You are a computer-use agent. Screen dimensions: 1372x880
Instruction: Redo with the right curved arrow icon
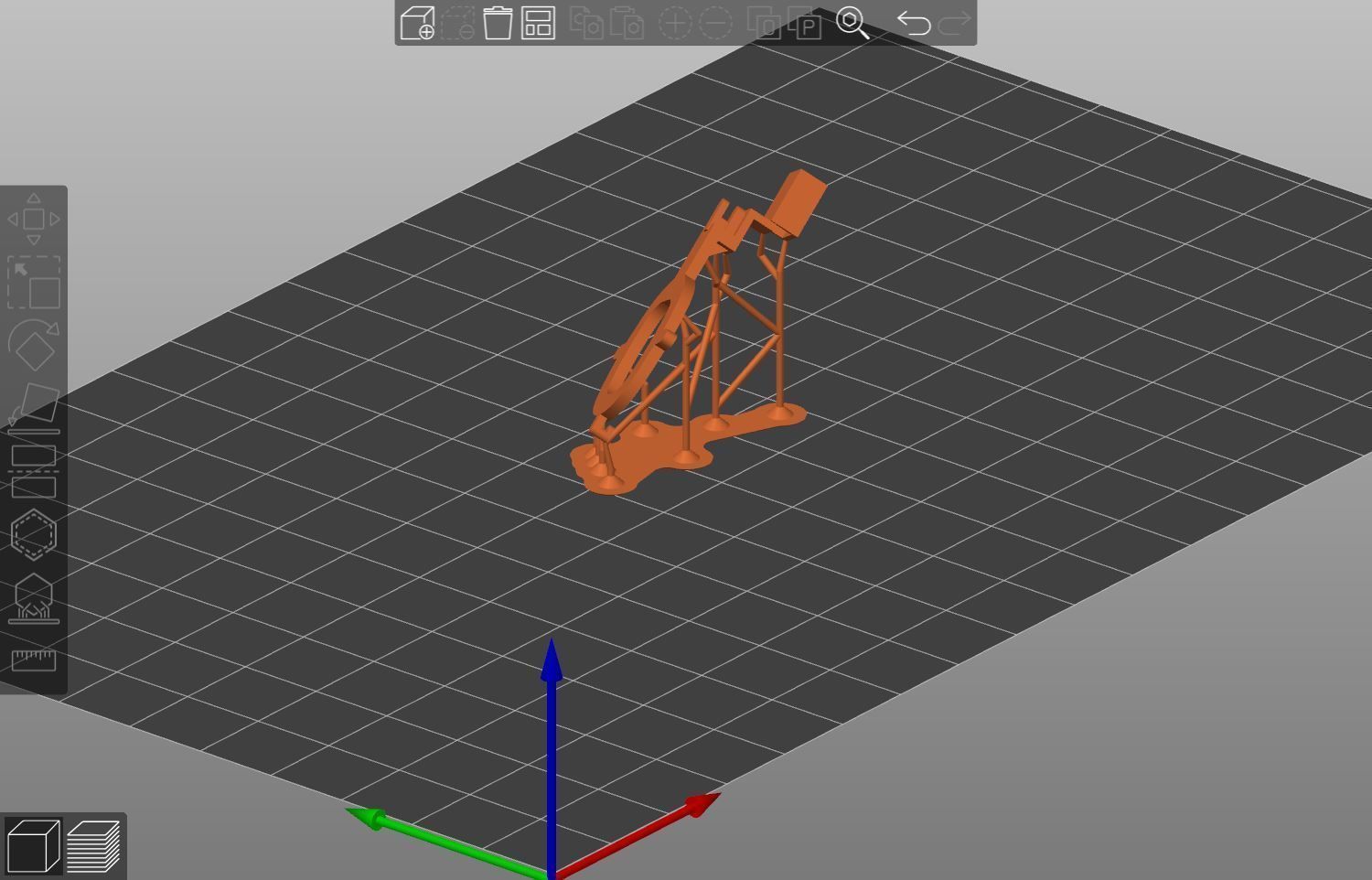[953, 23]
